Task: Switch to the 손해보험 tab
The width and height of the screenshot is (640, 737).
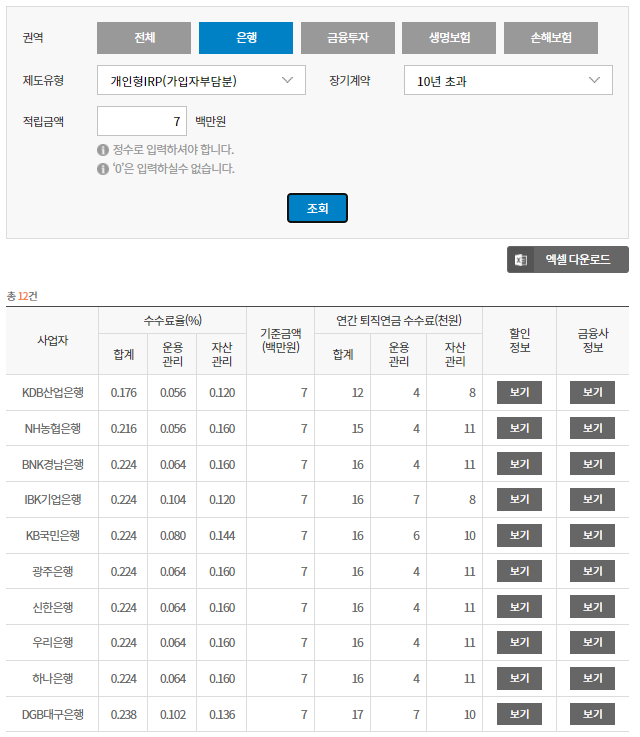Action: click(551, 38)
